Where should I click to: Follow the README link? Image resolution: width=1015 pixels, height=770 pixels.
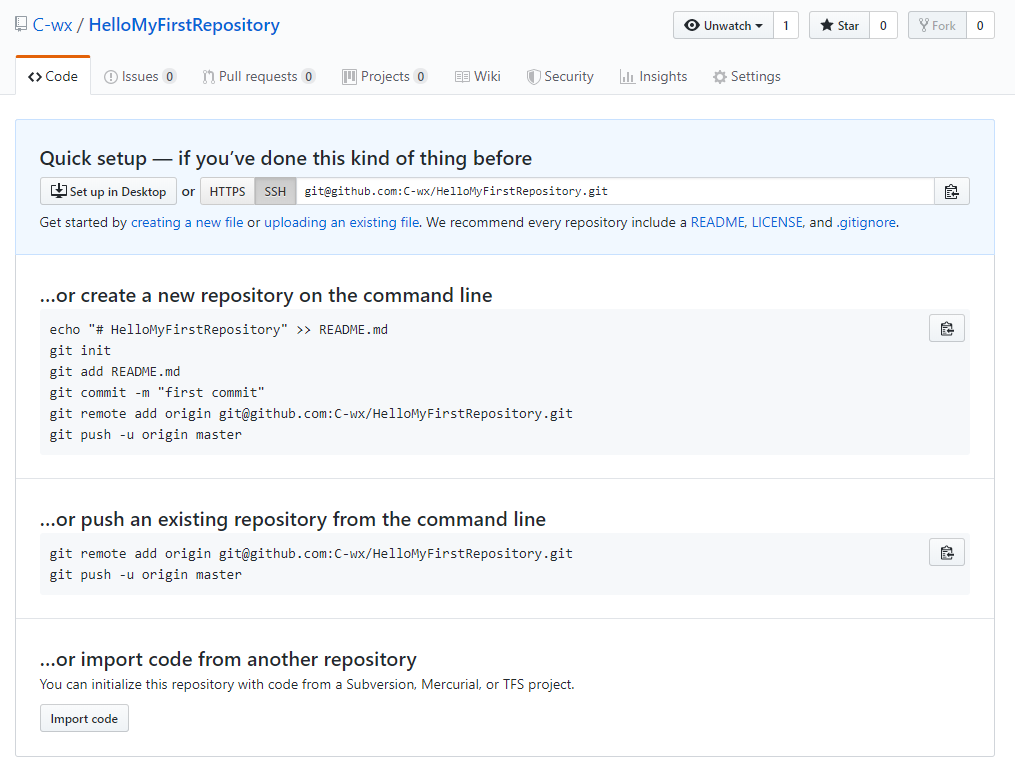click(718, 223)
